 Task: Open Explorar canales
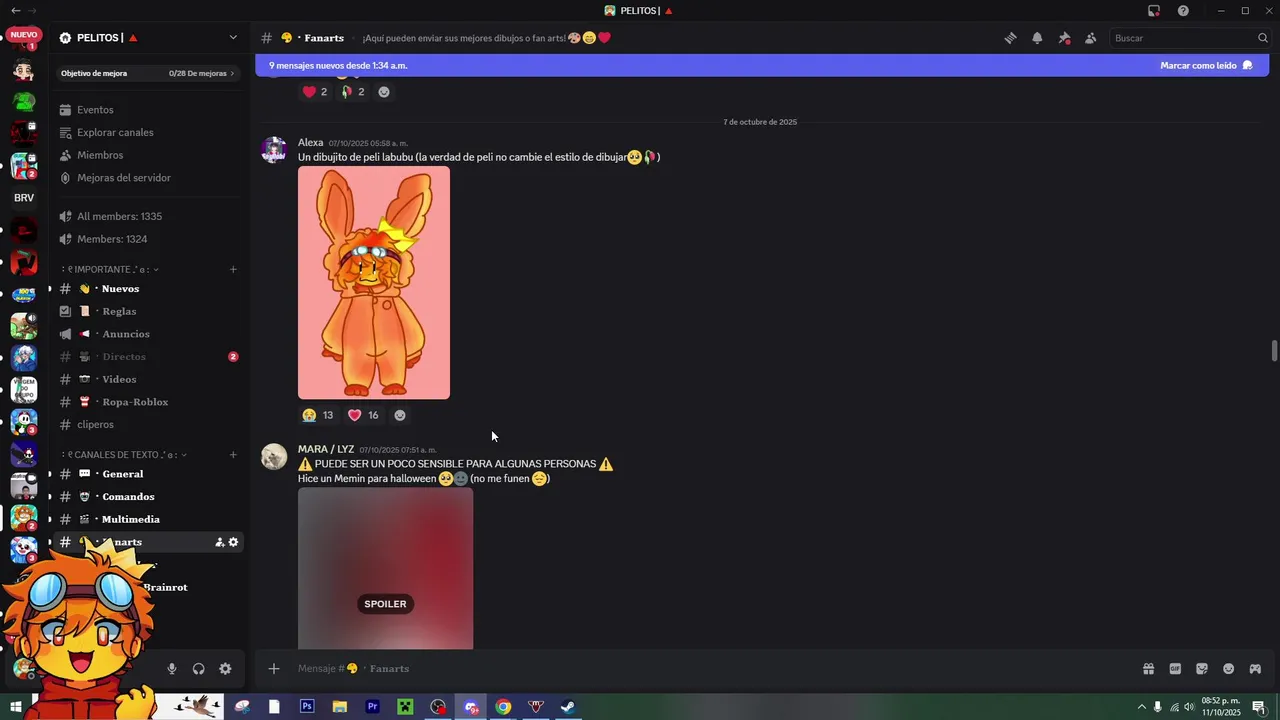[x=148, y=132]
